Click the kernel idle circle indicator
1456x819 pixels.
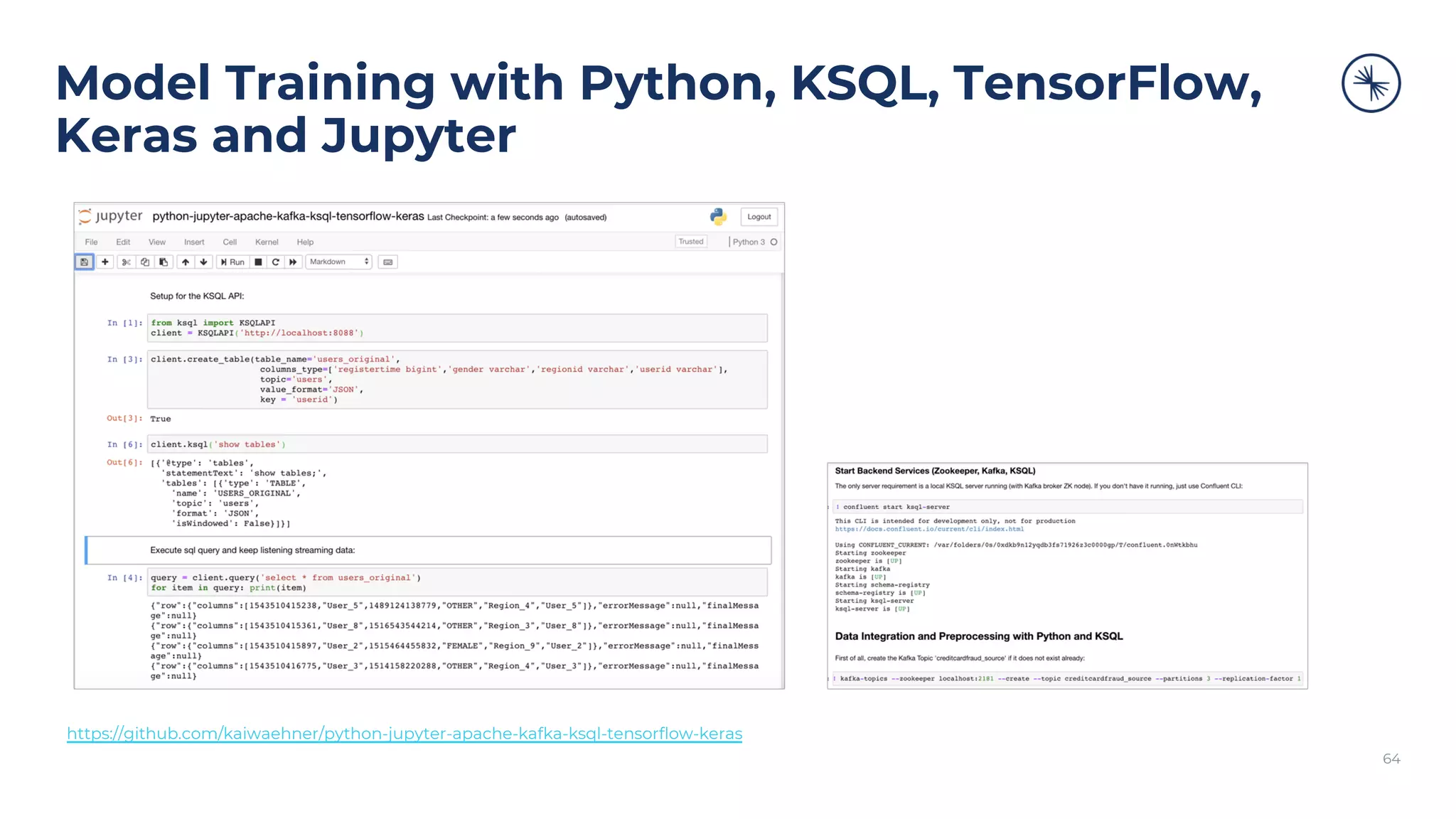coord(774,242)
